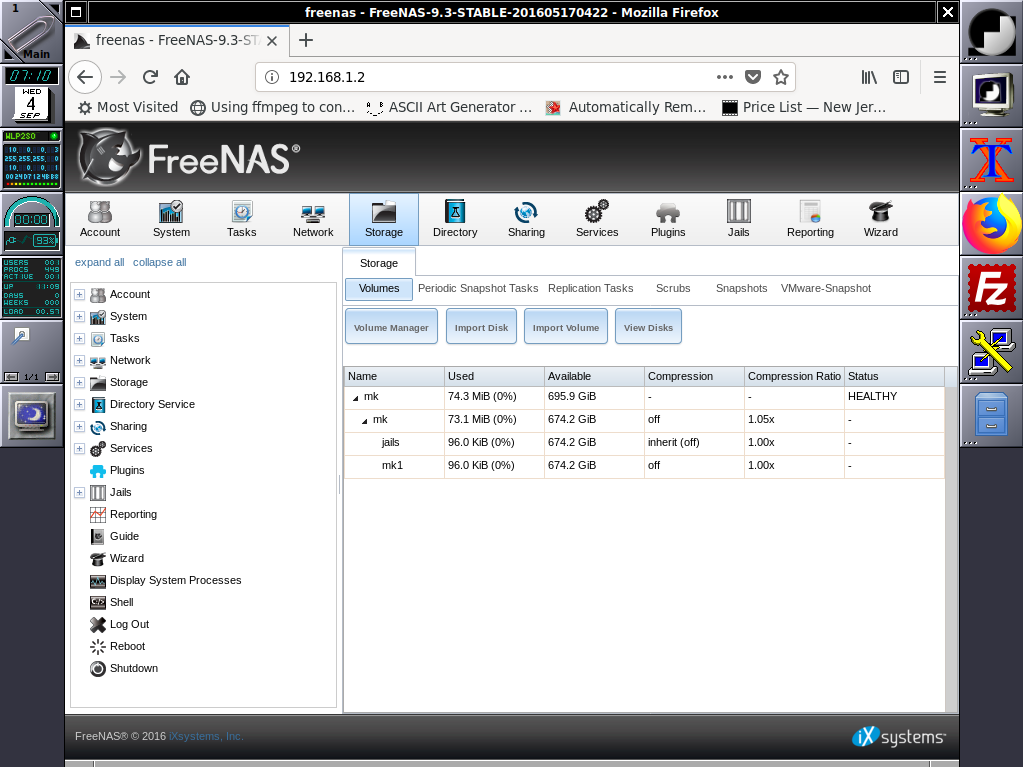Collapse the top-level mk volume row
The image size is (1023, 767).
[356, 397]
